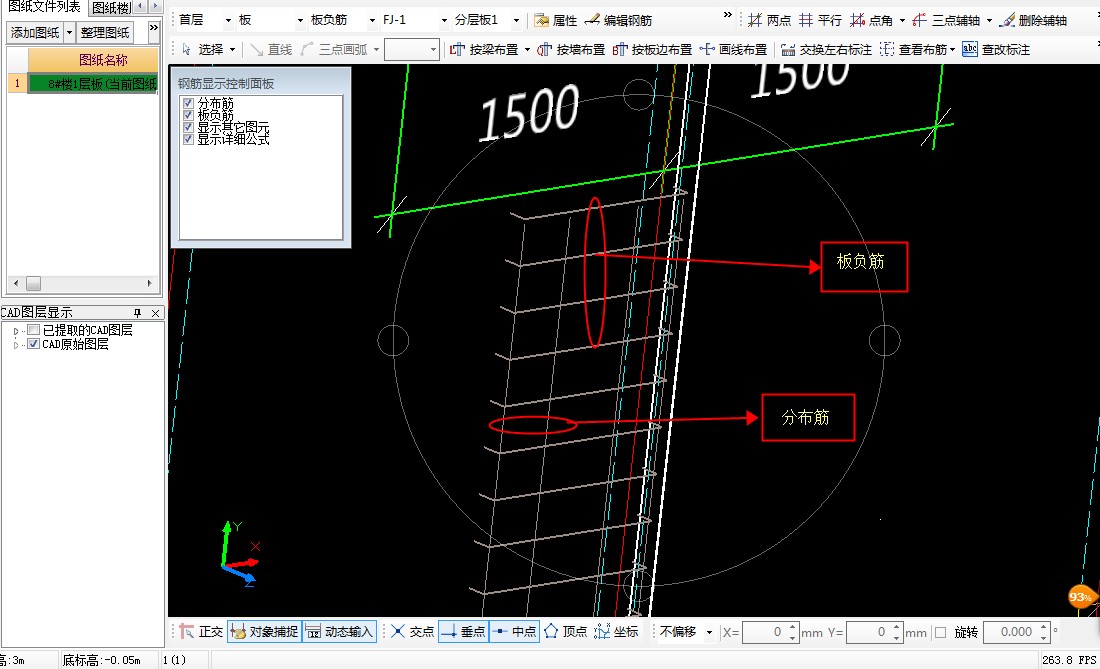The image size is (1100, 669).
Task: Open the 属性 properties tool
Action: tap(556, 20)
